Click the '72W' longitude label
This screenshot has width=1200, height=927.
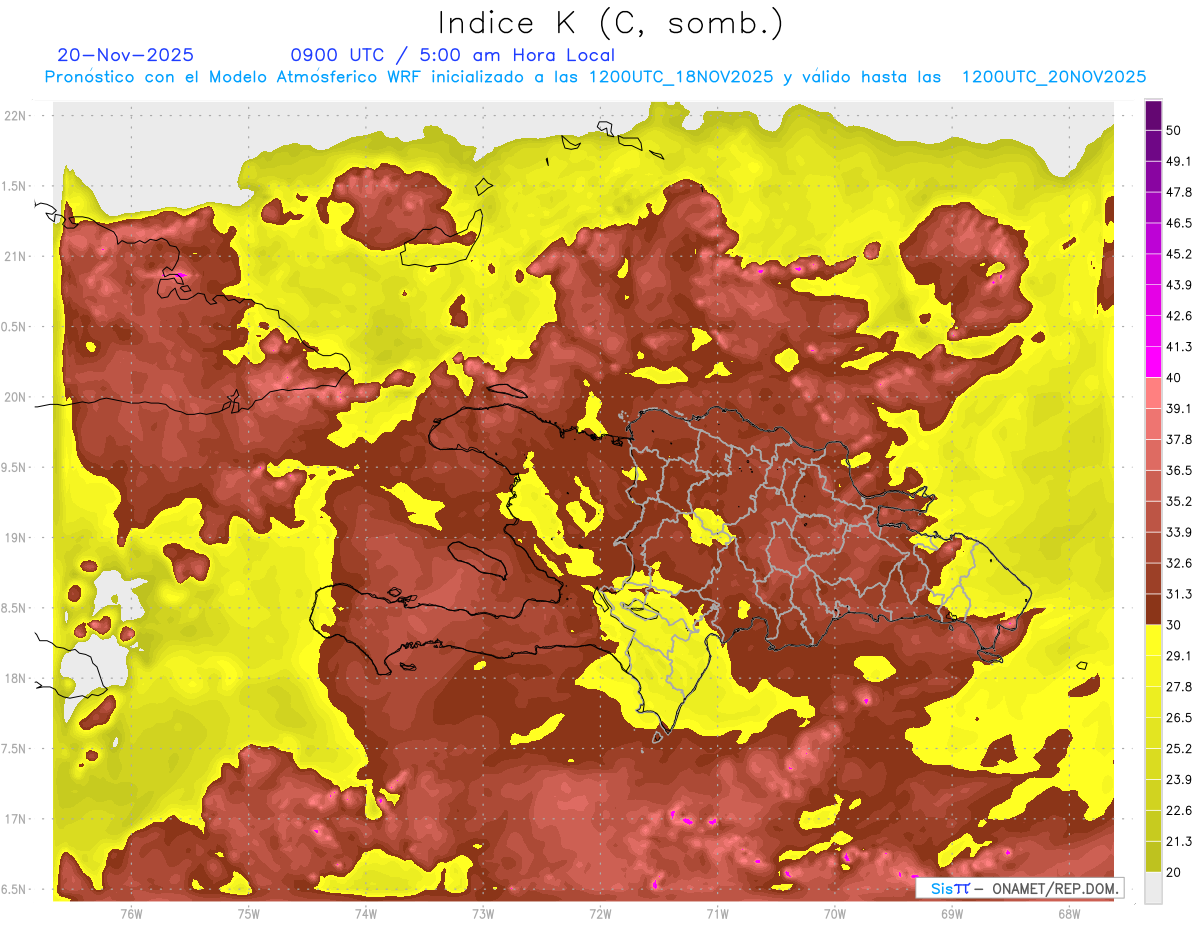(x=600, y=913)
